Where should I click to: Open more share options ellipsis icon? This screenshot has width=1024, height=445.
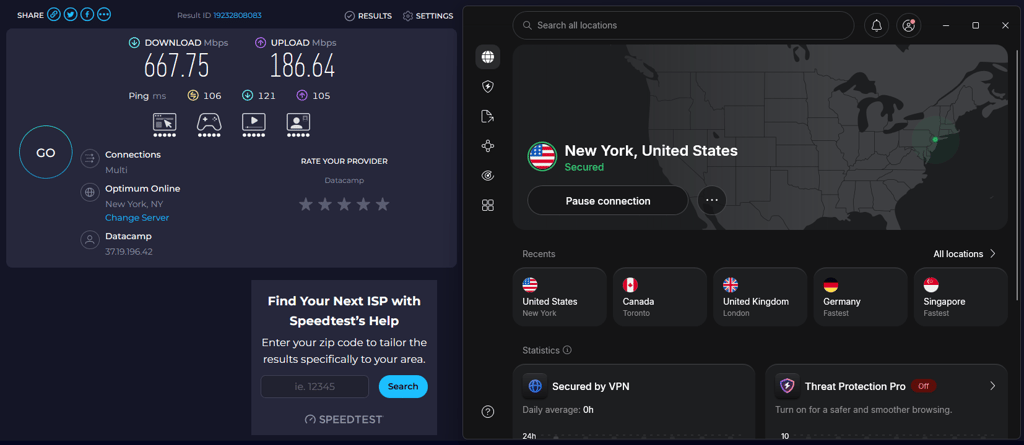[104, 15]
